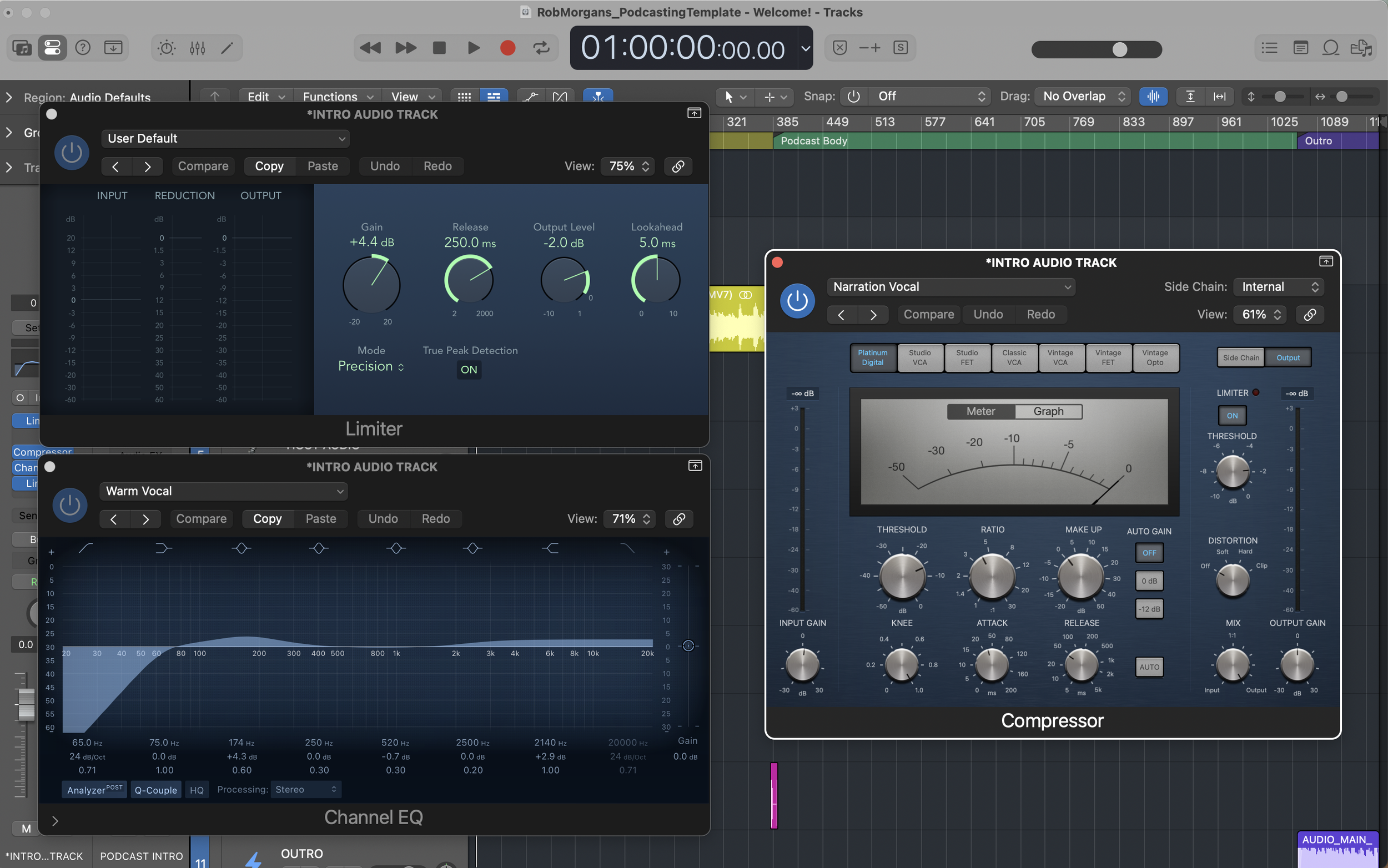Viewport: 1388px width, 868px height.
Task: Open the Drag No Overlap dropdown
Action: click(1082, 97)
